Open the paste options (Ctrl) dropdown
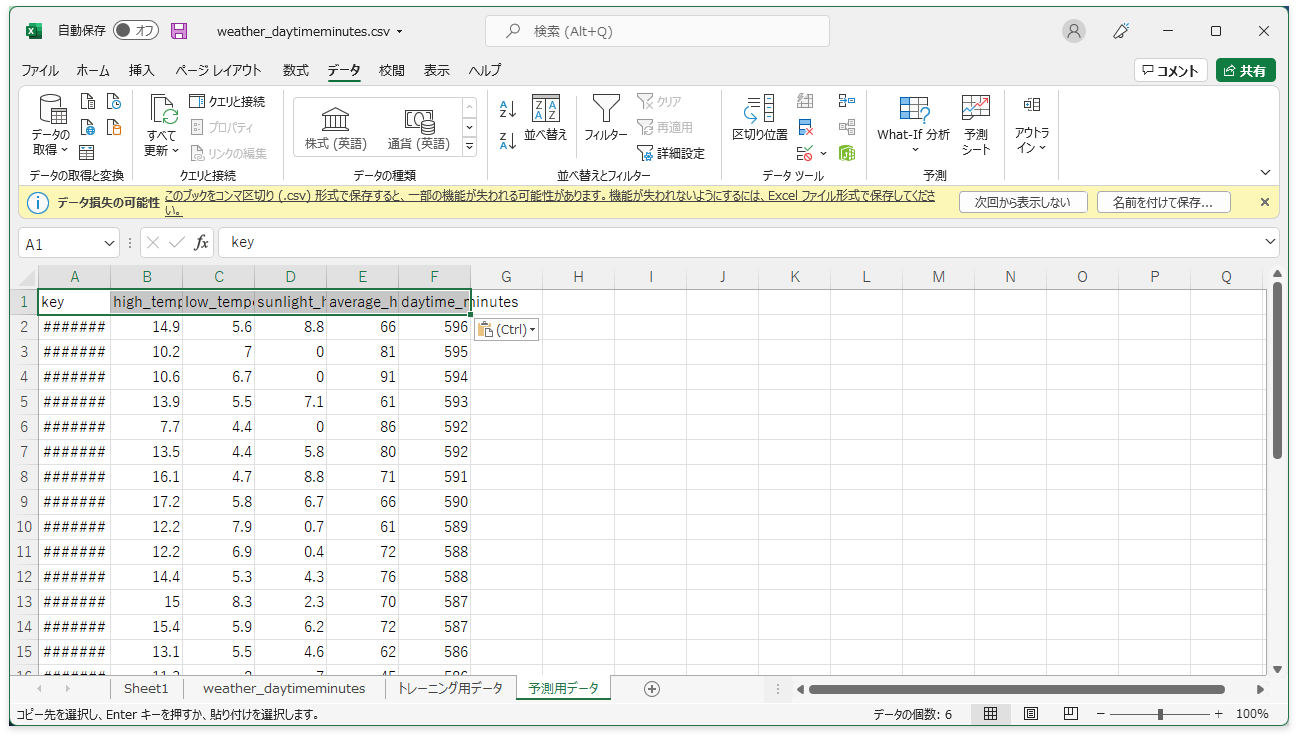This screenshot has width=1298, height=738. [x=506, y=329]
